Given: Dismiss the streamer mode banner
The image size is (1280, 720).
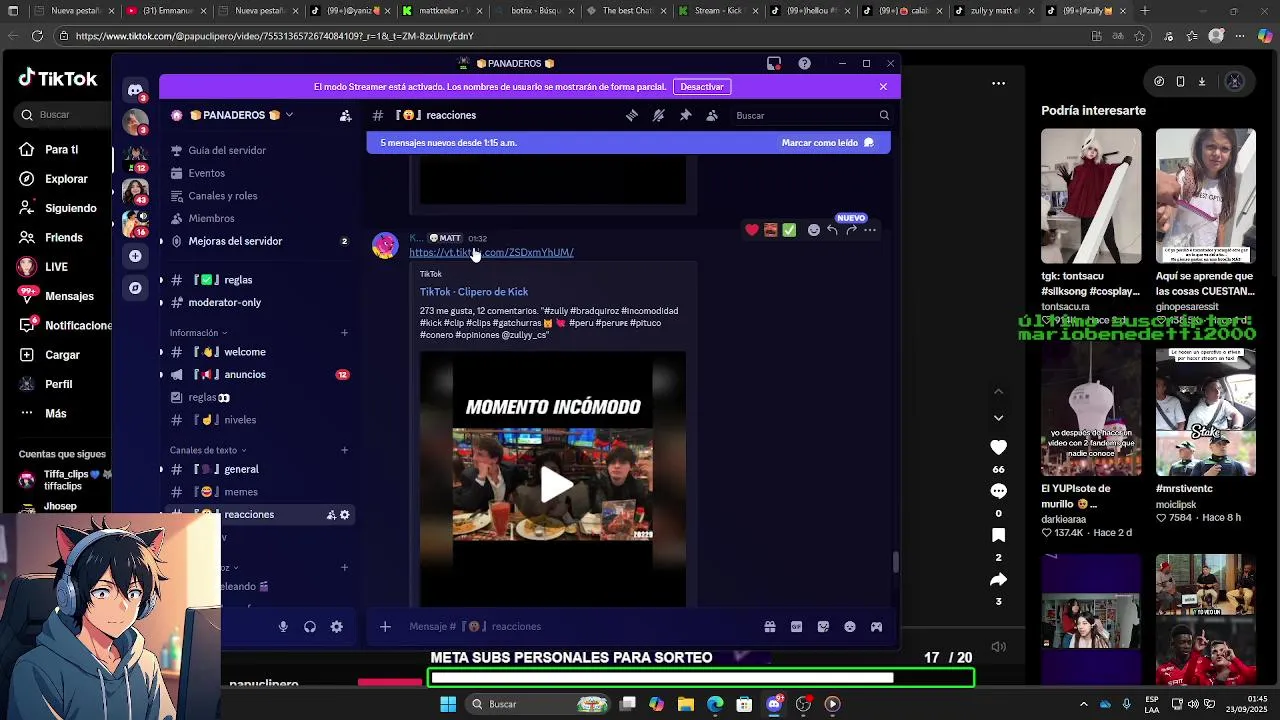Looking at the screenshot, I should click(x=883, y=87).
